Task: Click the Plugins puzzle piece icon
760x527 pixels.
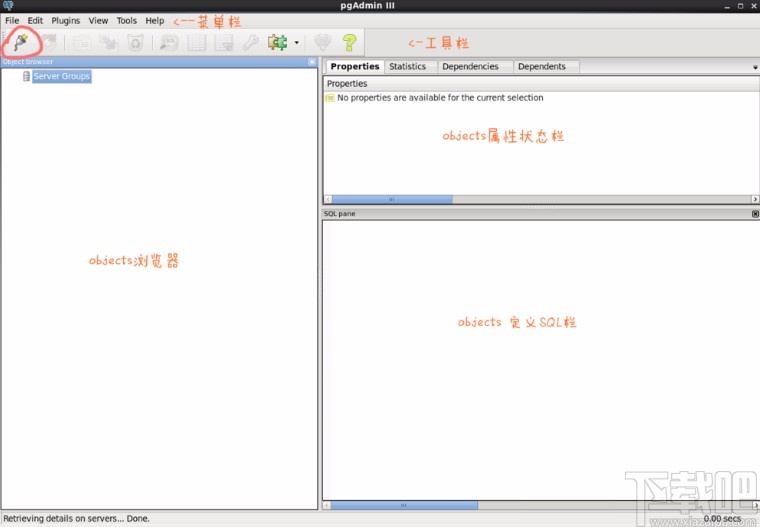Action: [278, 43]
